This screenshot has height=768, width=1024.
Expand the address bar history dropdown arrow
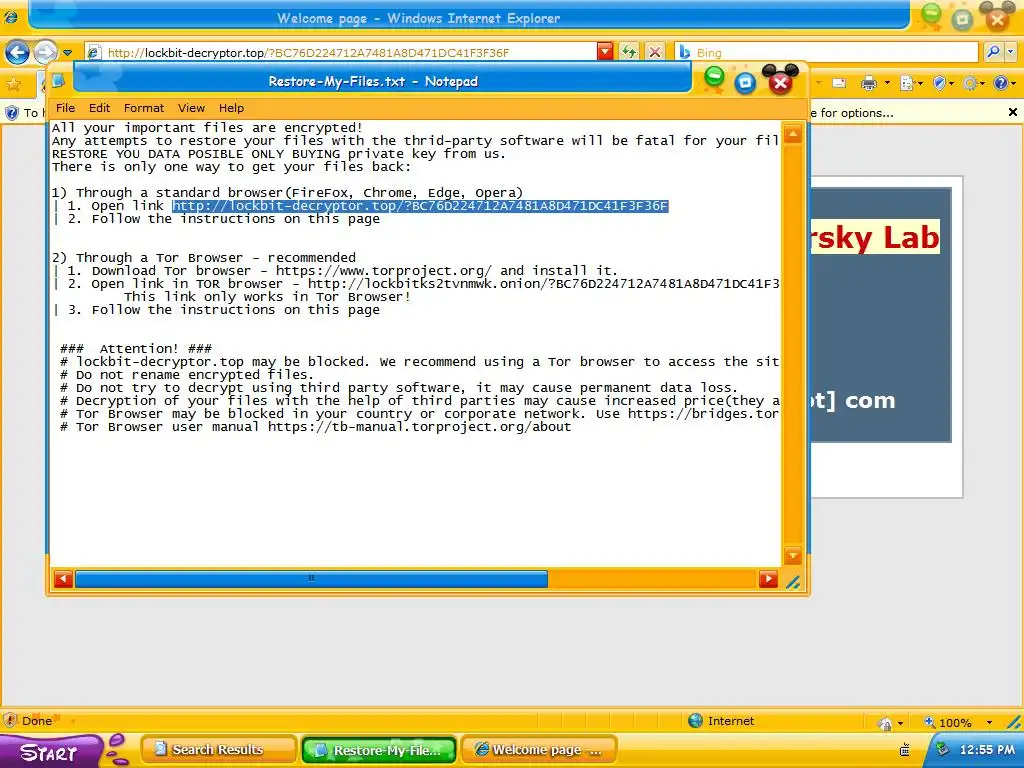(x=605, y=52)
